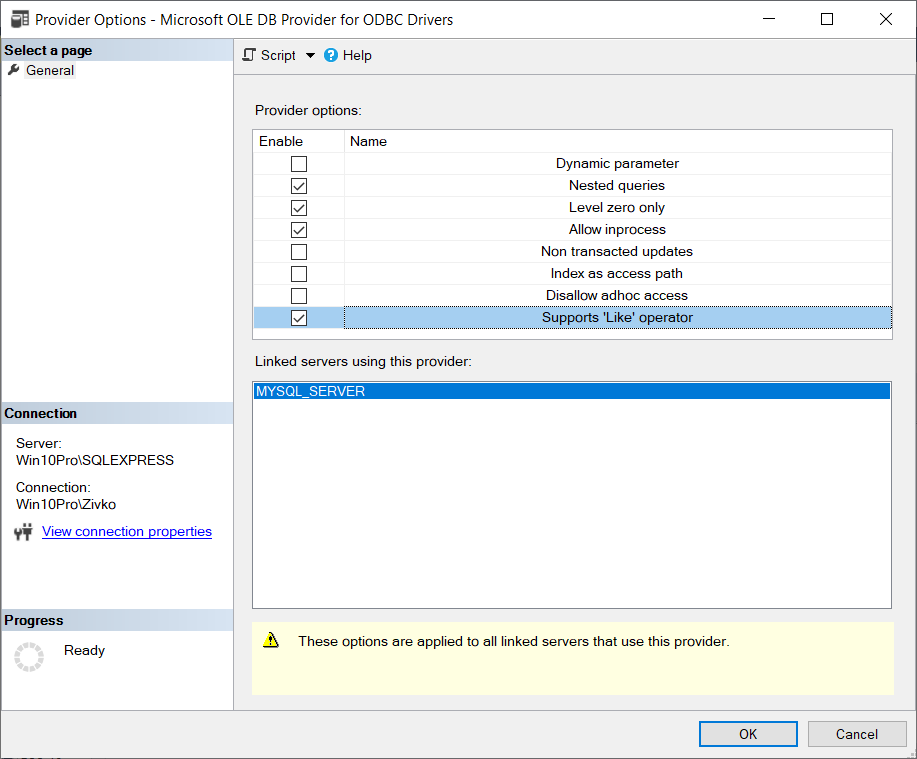Click the Script toolbar label
Image resolution: width=917 pixels, height=759 pixels.
tap(278, 56)
